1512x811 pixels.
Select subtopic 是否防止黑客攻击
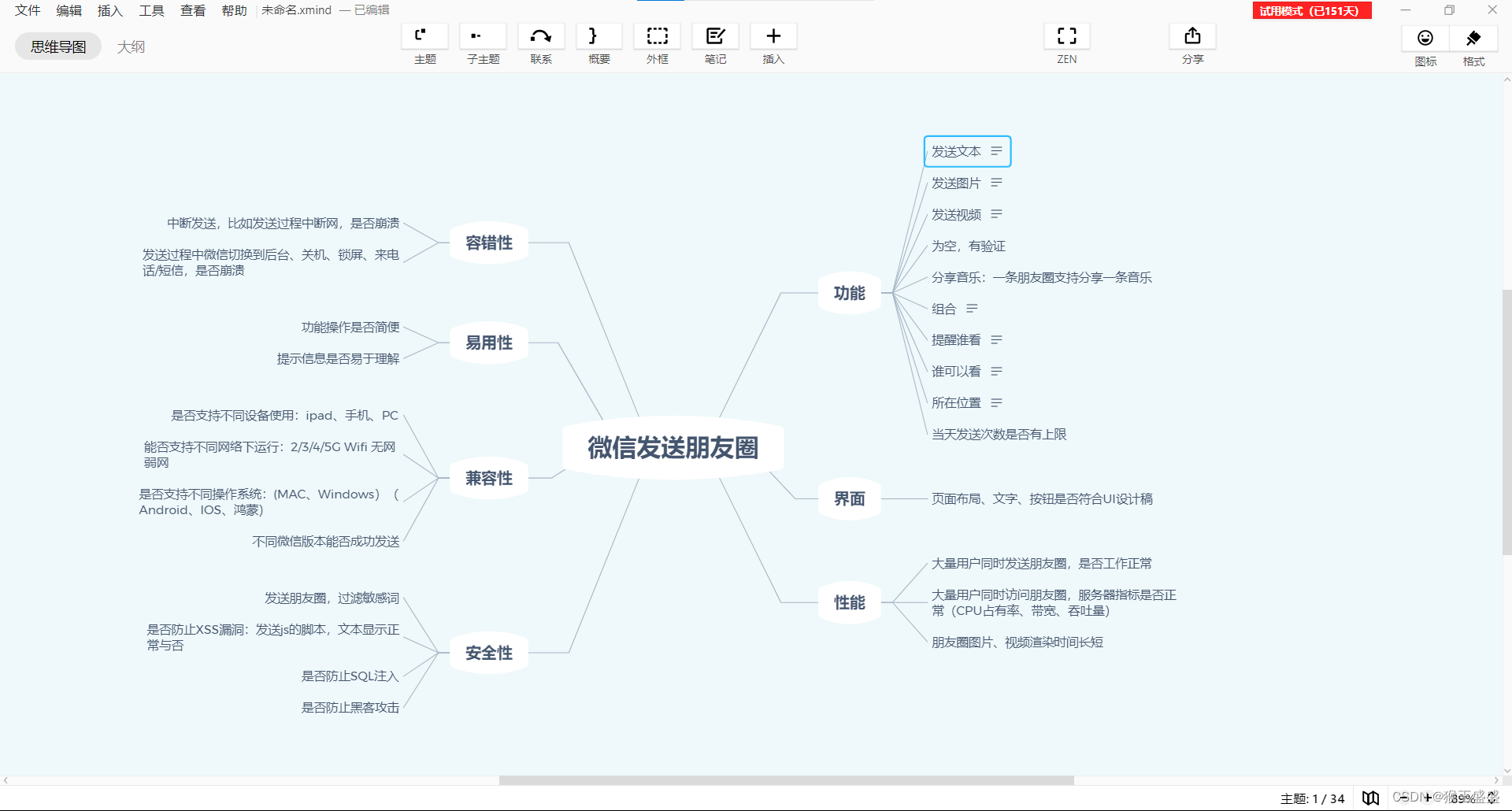point(350,707)
